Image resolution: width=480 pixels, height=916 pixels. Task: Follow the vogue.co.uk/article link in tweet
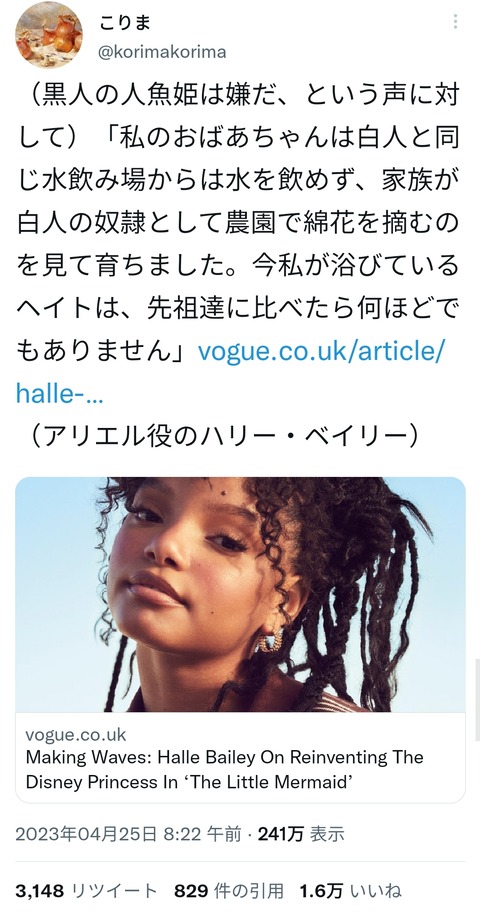click(322, 352)
